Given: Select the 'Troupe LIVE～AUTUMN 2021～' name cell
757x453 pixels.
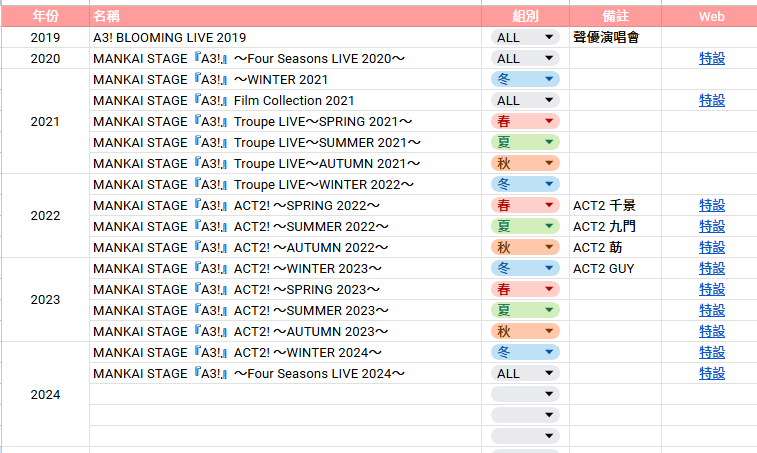Looking at the screenshot, I should (285, 163).
